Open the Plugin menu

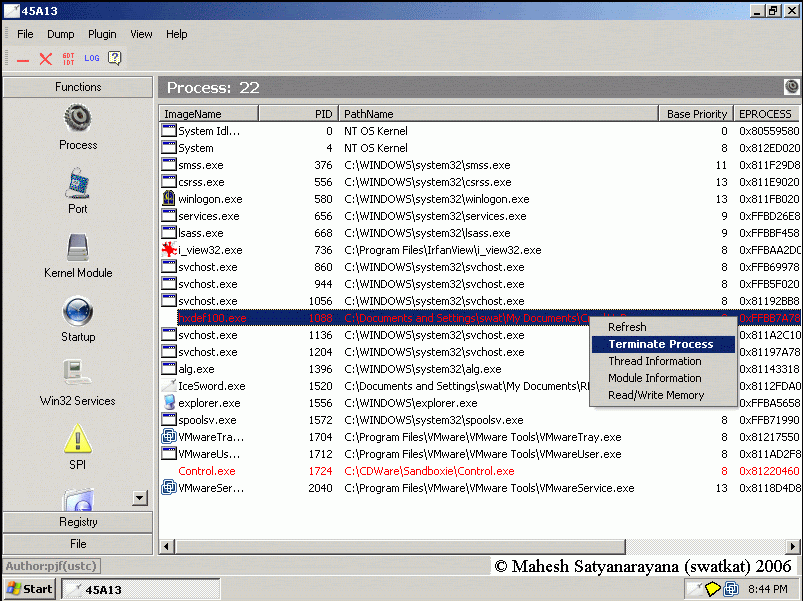[x=102, y=34]
